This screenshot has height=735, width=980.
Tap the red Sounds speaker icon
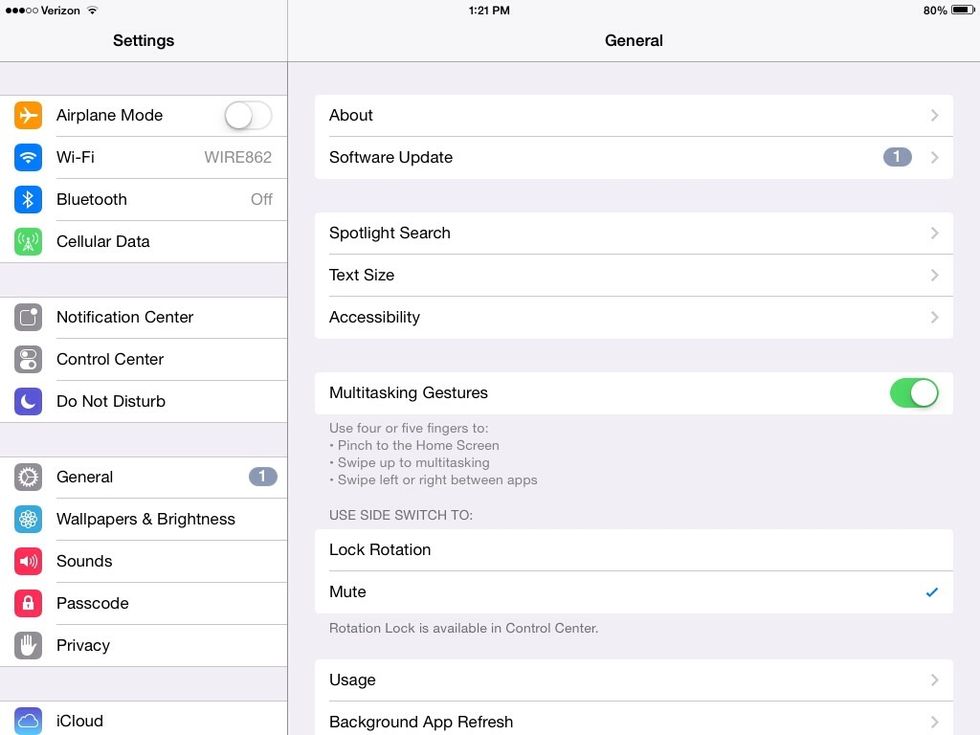point(28,561)
